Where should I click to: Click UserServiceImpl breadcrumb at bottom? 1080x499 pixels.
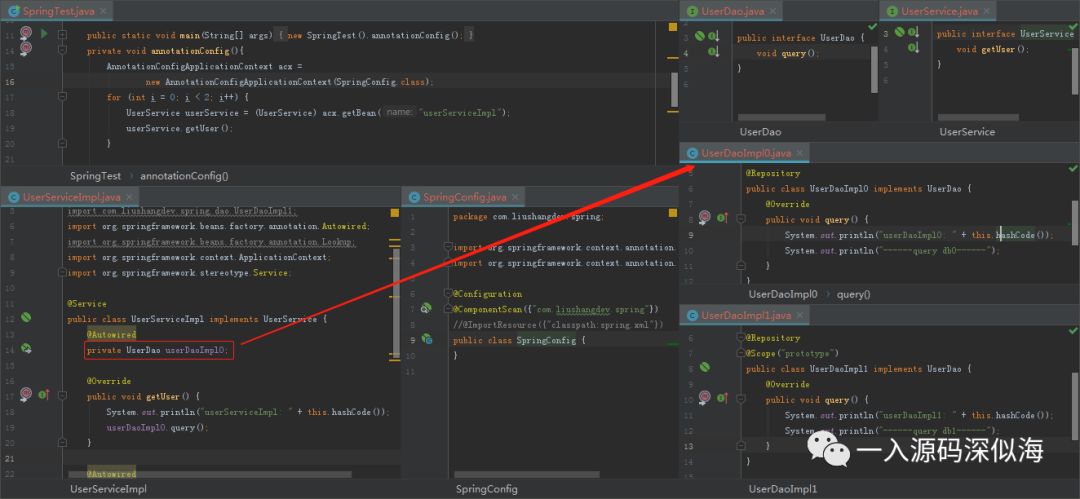tap(109, 489)
